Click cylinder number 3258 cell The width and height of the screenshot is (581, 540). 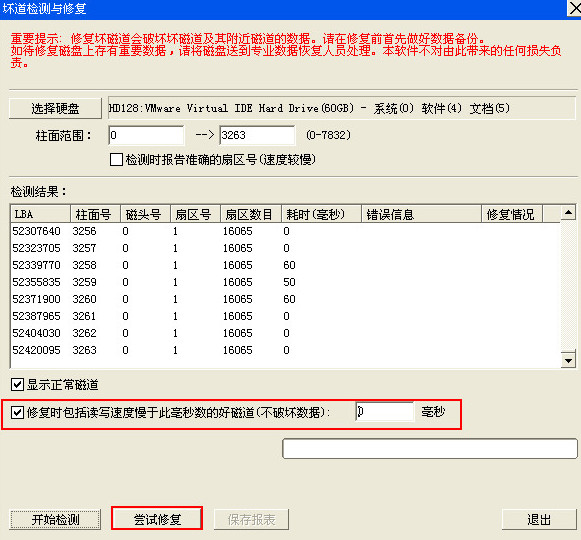[84, 265]
